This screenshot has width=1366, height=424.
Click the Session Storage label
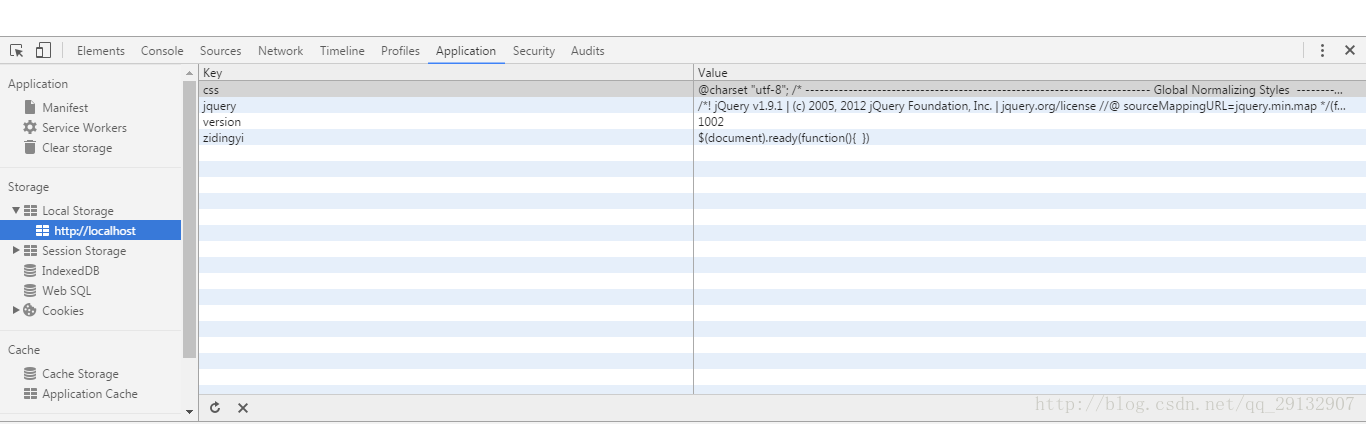pos(84,250)
